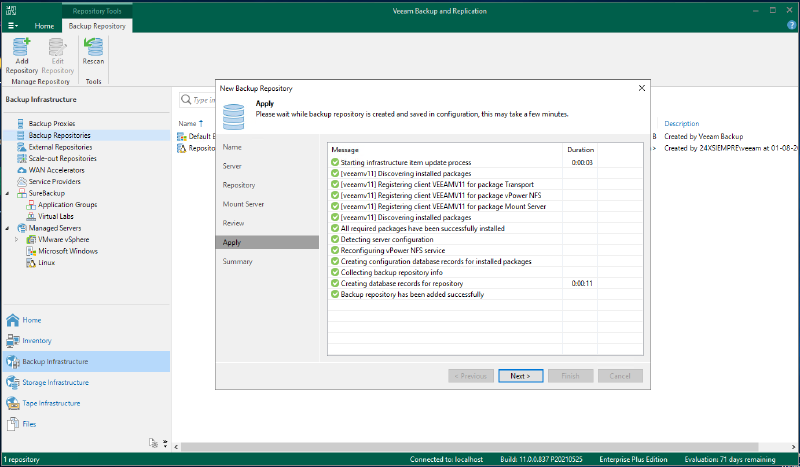The width and height of the screenshot is (800, 467).
Task: Click the 'Connected to: localhost' status text
Action: (x=446, y=459)
